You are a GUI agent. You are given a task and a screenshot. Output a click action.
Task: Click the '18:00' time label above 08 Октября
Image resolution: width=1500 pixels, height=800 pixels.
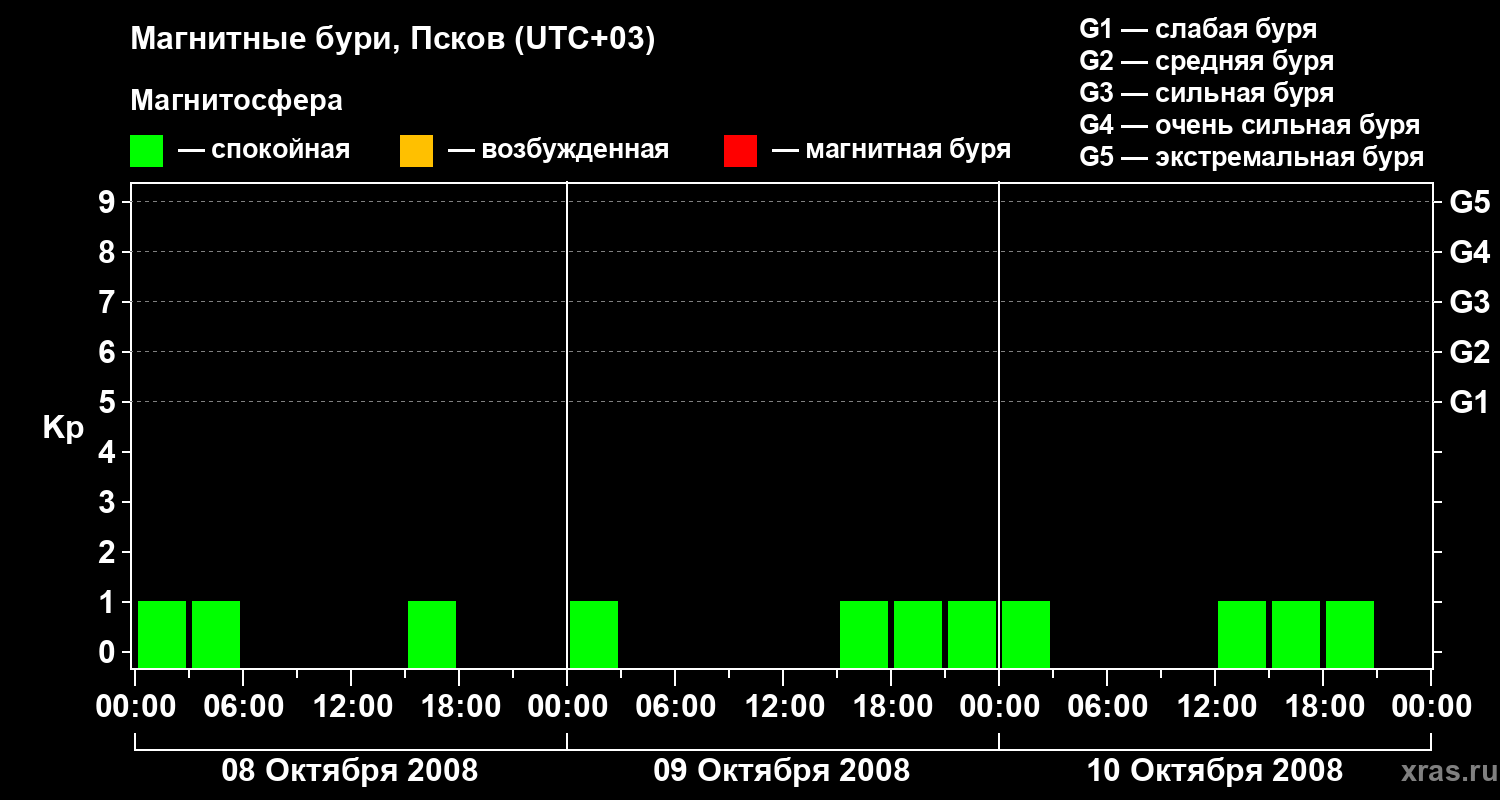pos(459,707)
